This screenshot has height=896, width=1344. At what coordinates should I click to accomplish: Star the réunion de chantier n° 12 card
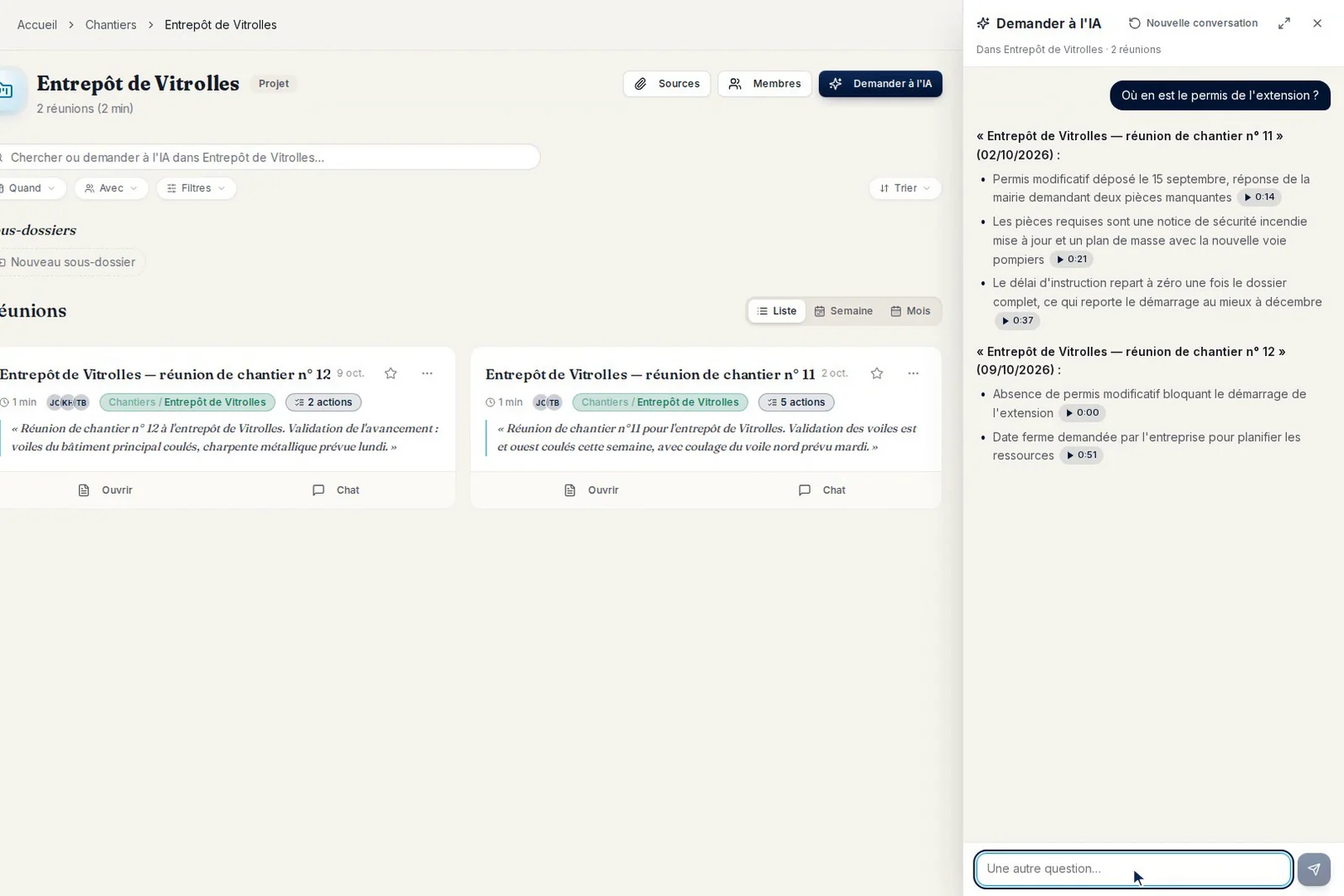(x=391, y=374)
